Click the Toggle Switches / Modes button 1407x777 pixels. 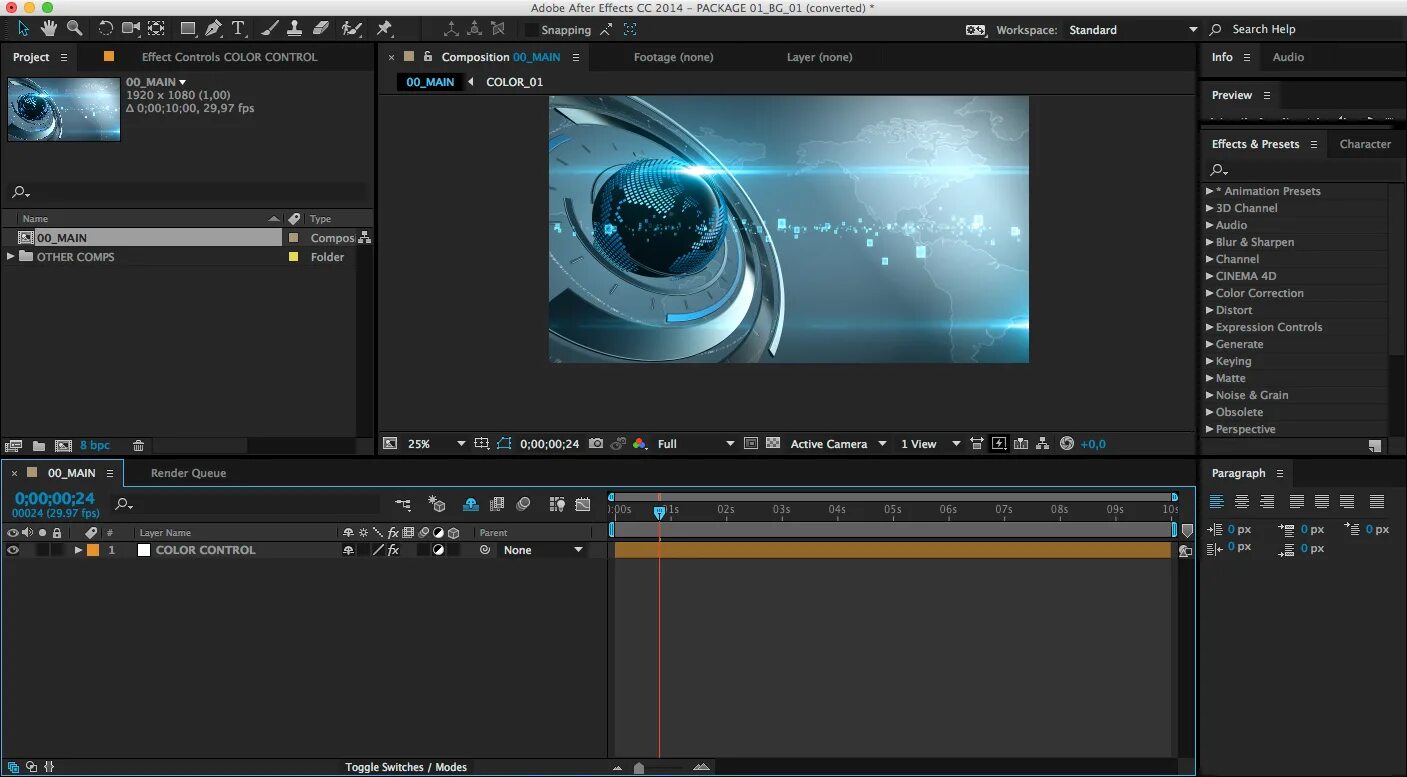tap(406, 767)
